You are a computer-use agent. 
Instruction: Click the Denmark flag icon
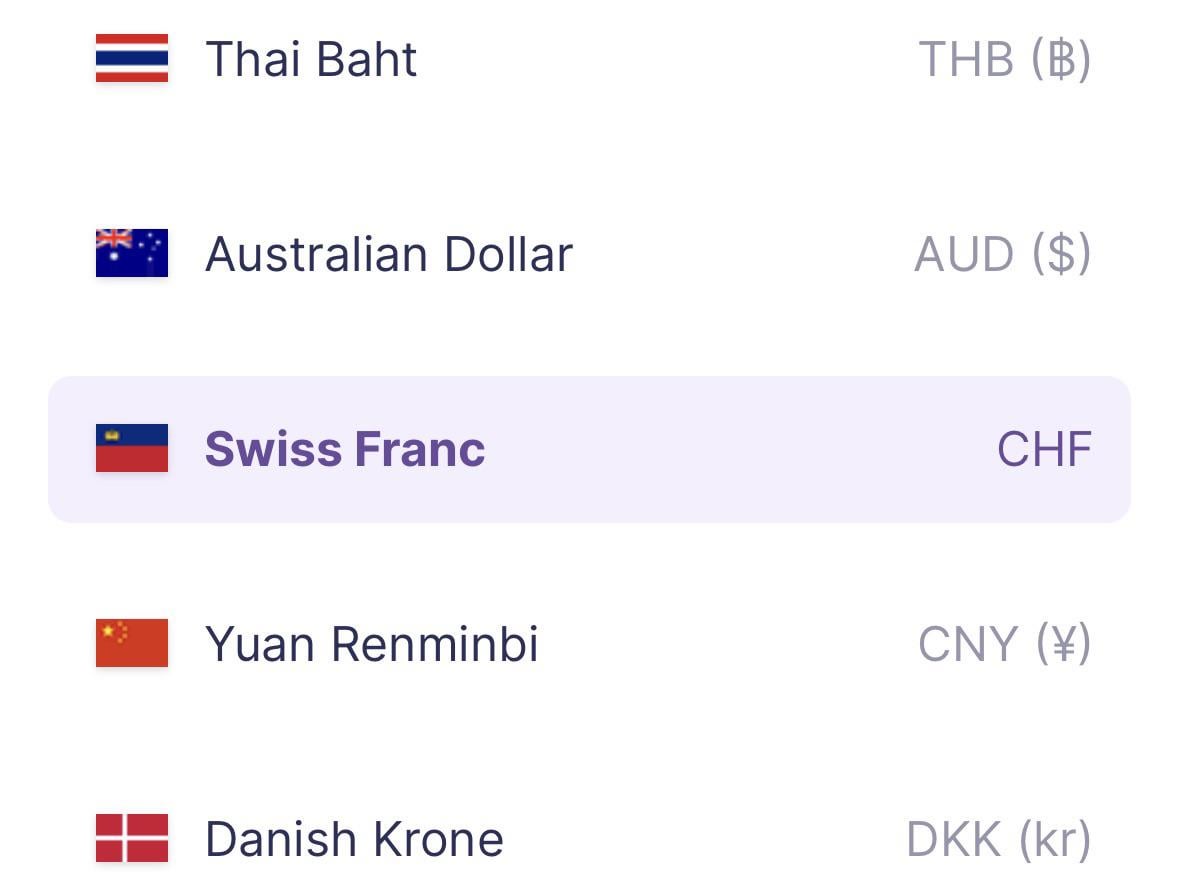click(x=132, y=838)
